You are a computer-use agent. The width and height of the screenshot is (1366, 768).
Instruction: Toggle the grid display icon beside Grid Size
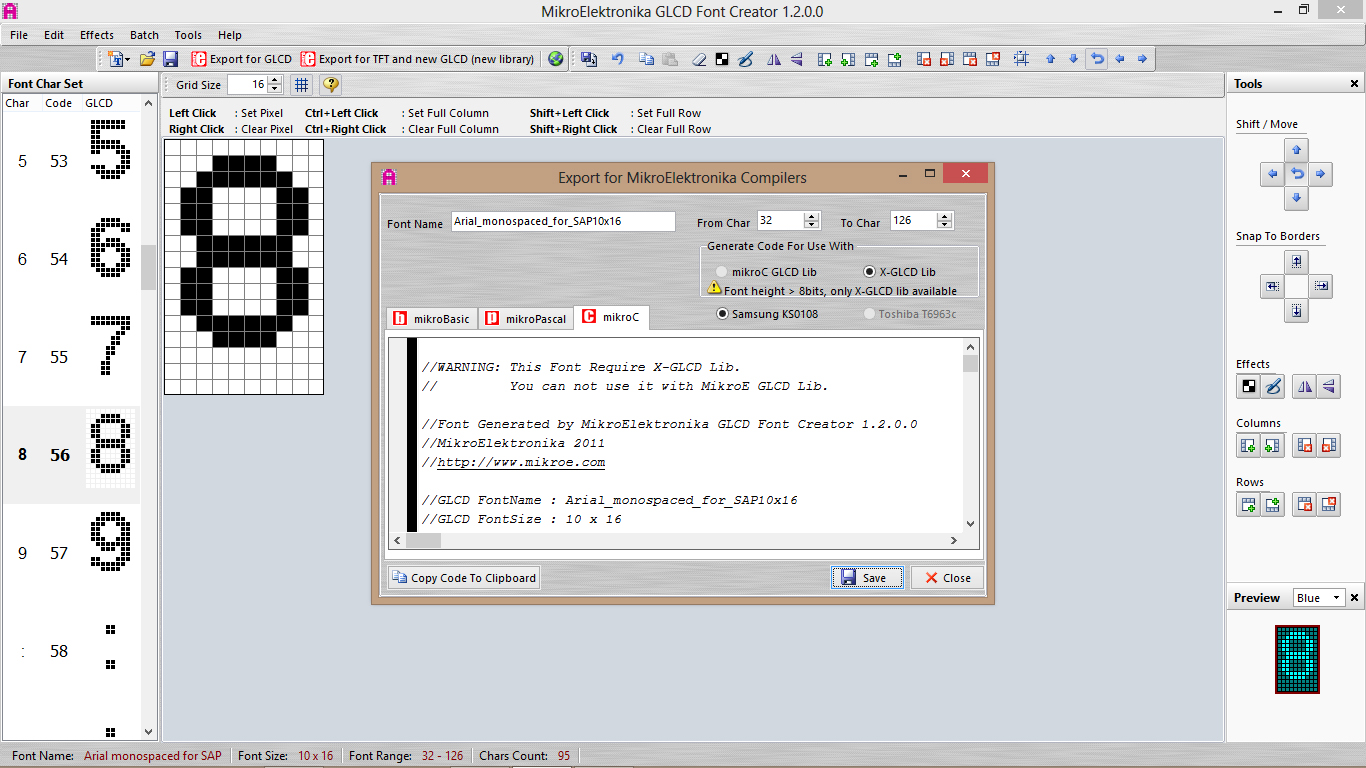(301, 85)
